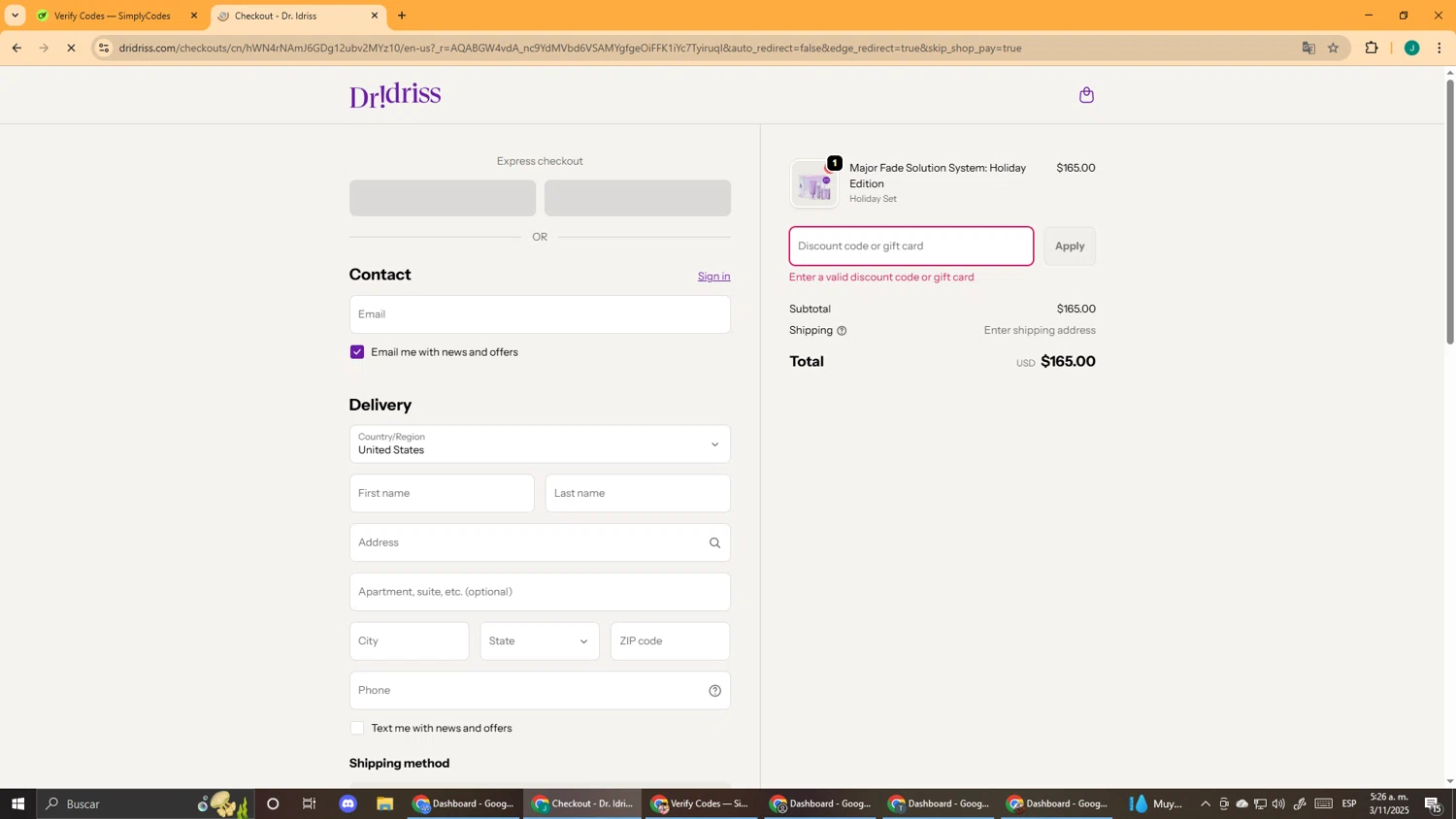Open a new browser tab

(x=402, y=16)
